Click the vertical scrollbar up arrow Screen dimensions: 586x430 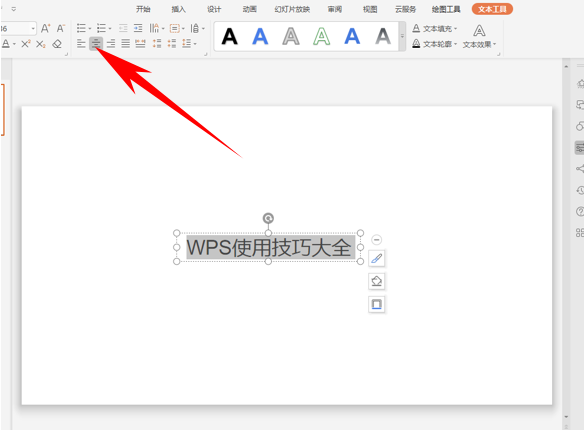coord(566,66)
